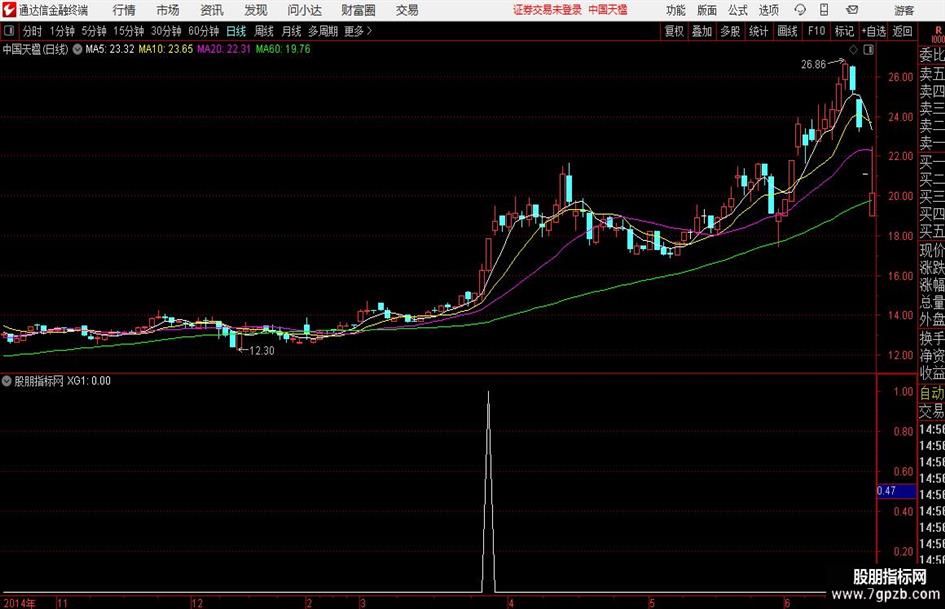Click the red 中国天楹 stock name
Image resolution: width=945 pixels, height=609 pixels.
608,10
